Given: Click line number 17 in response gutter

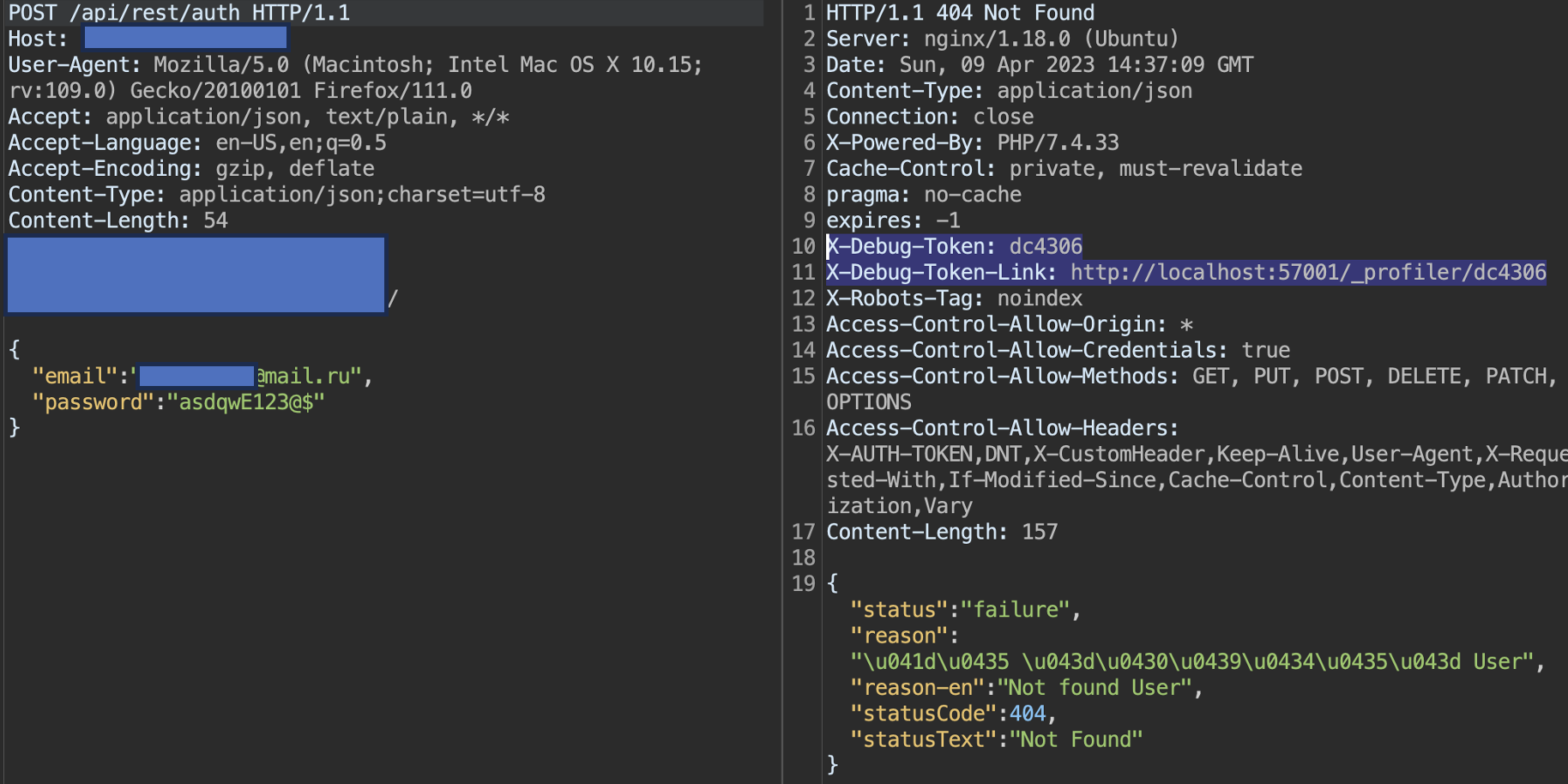Looking at the screenshot, I should tap(803, 532).
